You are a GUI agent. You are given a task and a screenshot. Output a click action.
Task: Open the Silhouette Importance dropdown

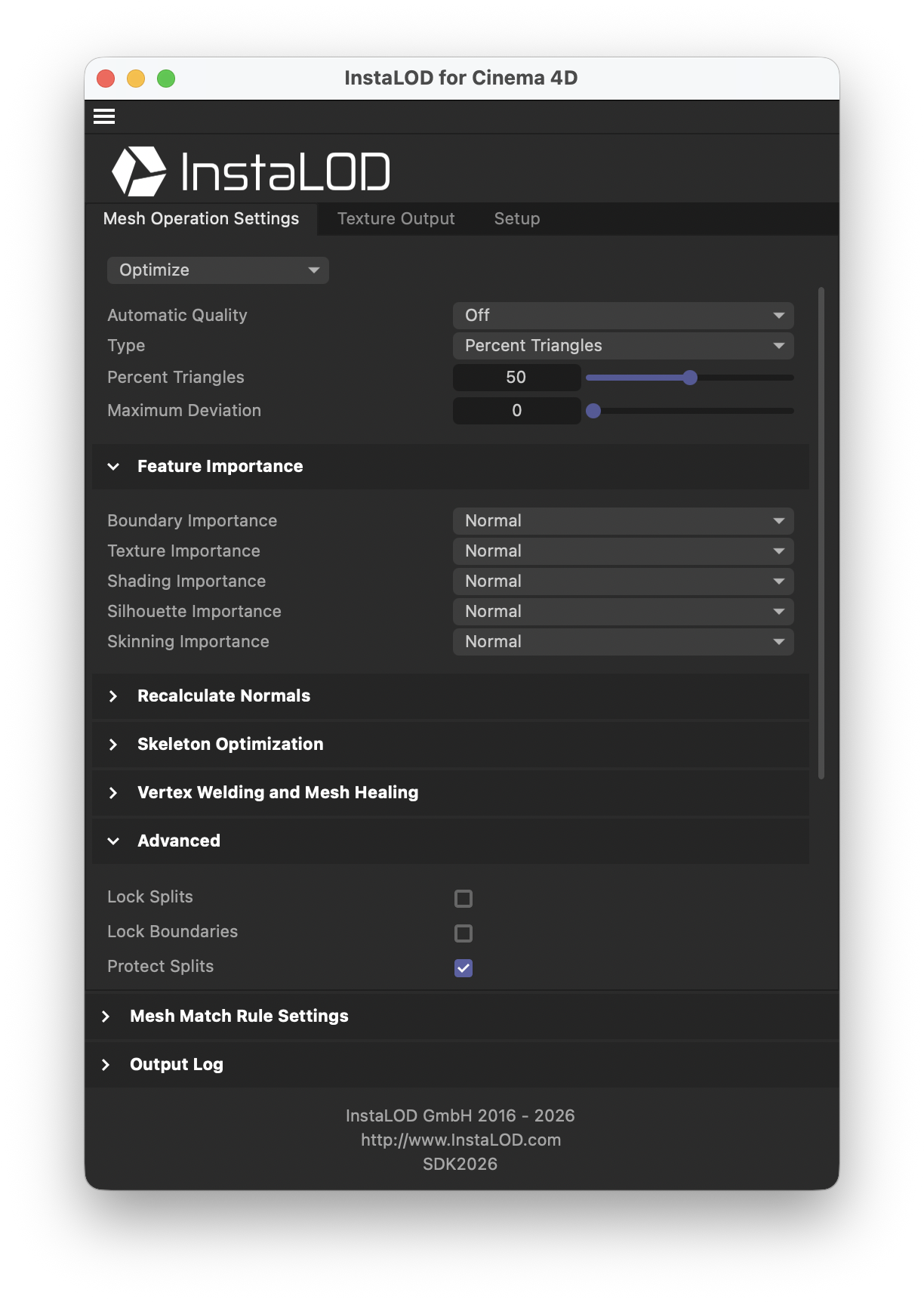point(624,612)
